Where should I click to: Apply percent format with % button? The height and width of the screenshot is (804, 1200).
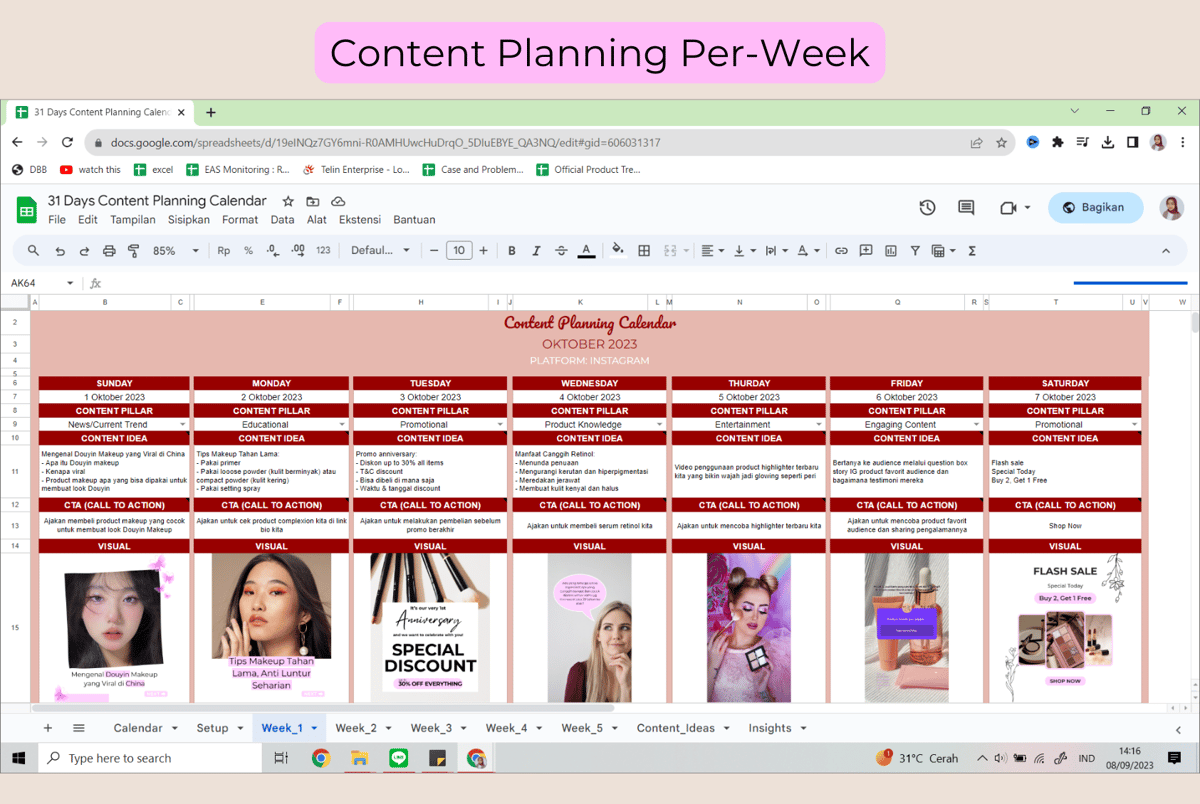248,251
